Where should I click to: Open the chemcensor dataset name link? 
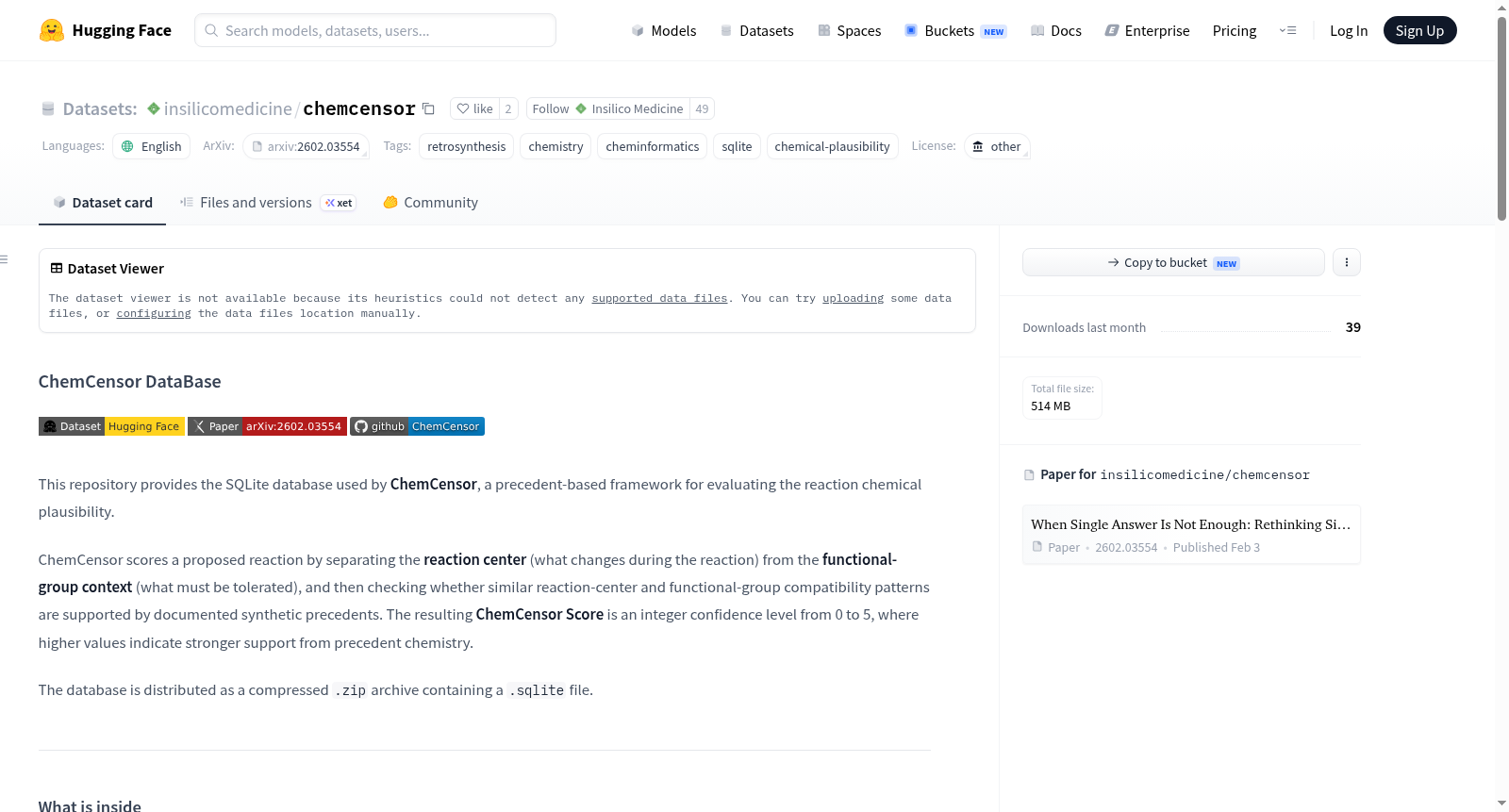pyautogui.click(x=359, y=108)
